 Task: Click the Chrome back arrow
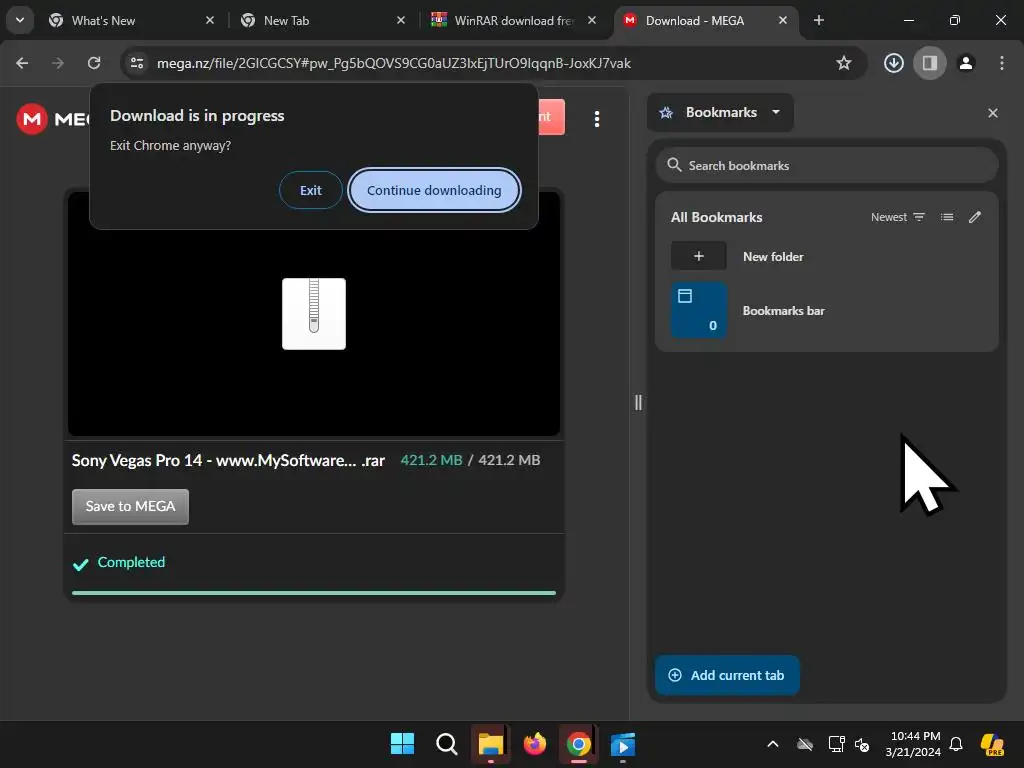pyautogui.click(x=22, y=63)
